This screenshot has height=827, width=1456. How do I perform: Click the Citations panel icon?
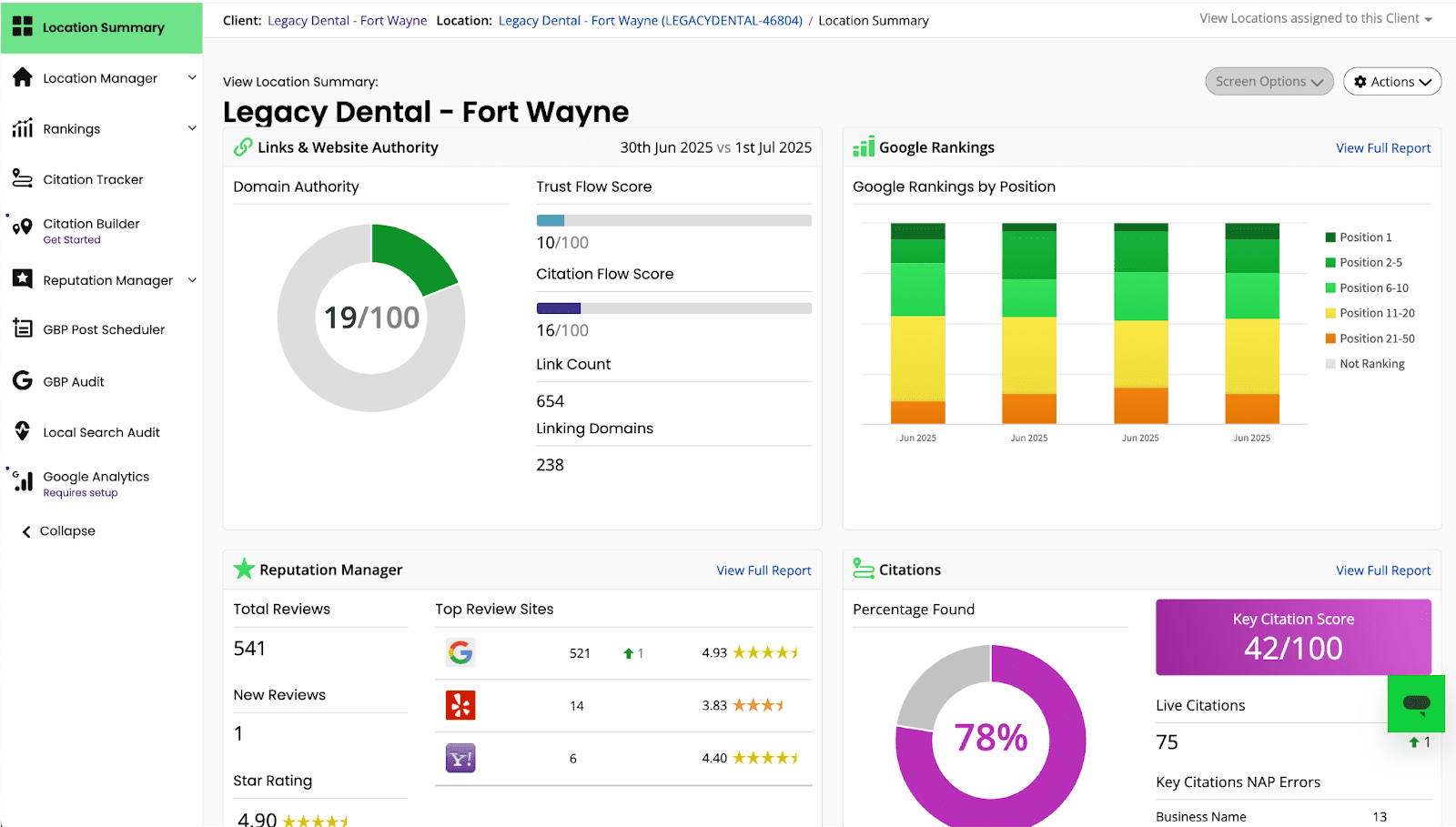(864, 569)
